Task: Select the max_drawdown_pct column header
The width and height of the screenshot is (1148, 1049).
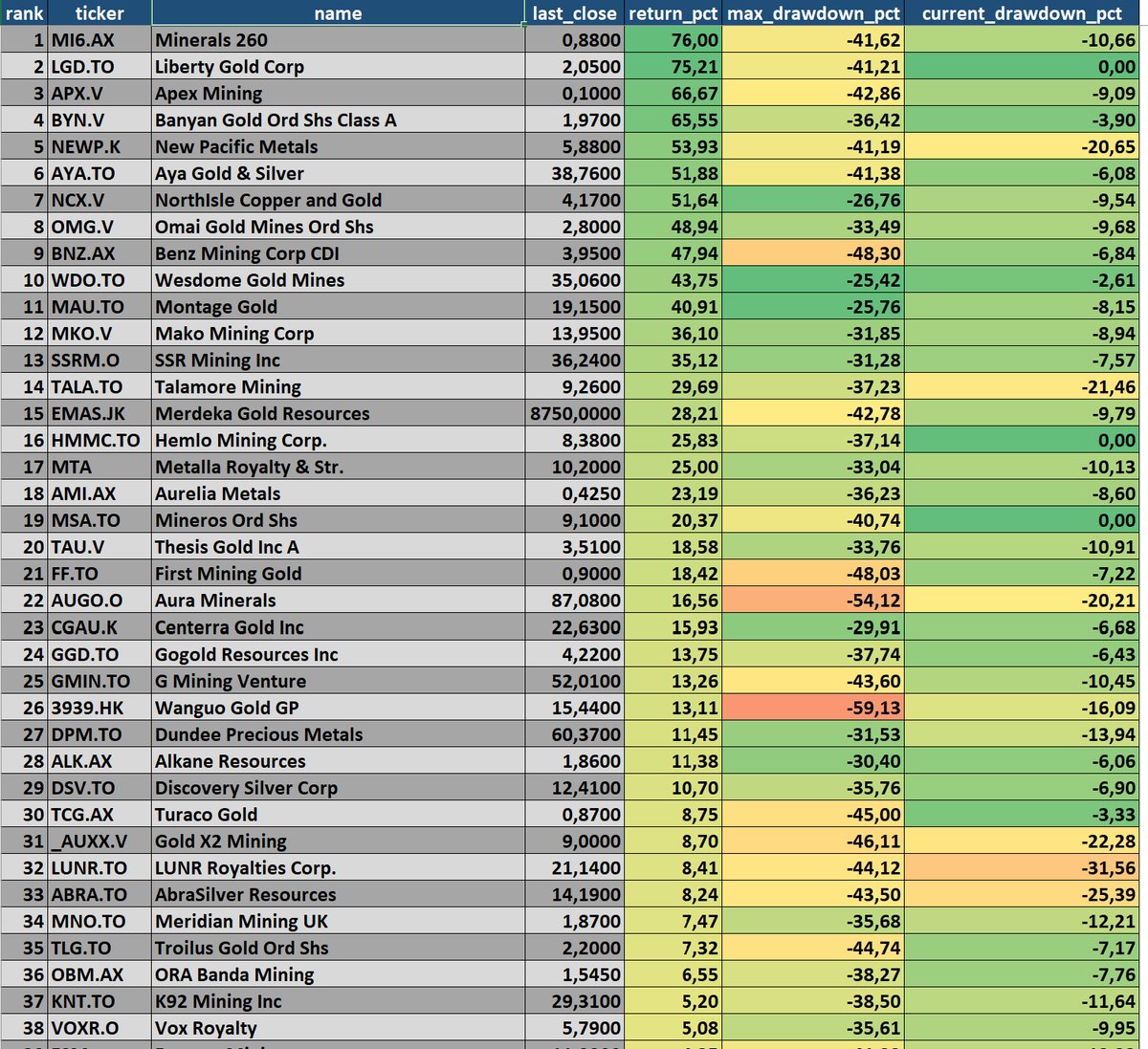Action: pos(813,13)
